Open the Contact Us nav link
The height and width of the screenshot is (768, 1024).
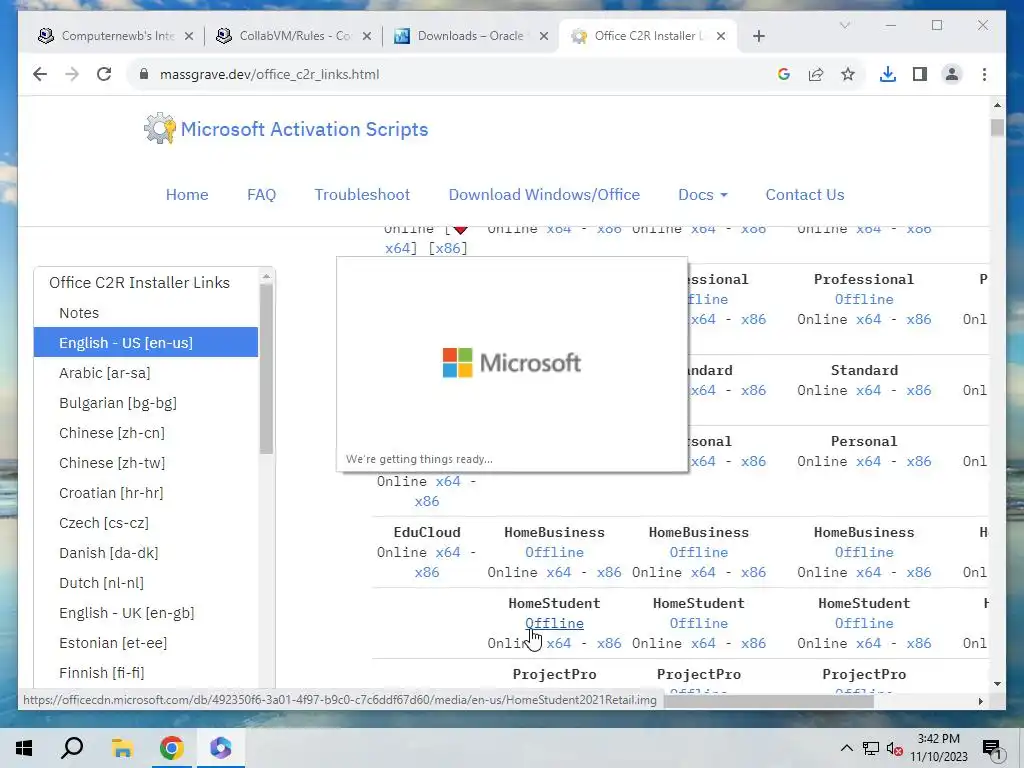805,195
